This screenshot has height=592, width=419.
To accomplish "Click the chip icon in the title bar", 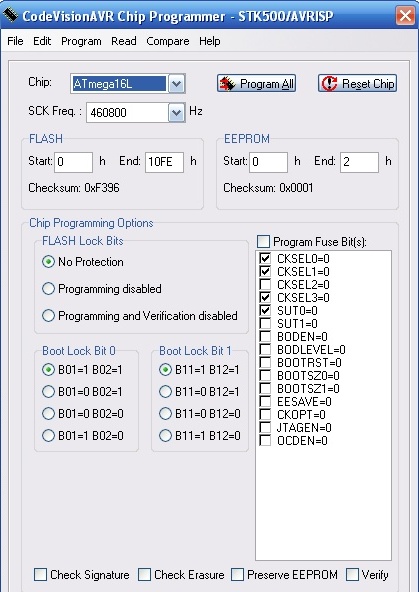I will click(11, 15).
